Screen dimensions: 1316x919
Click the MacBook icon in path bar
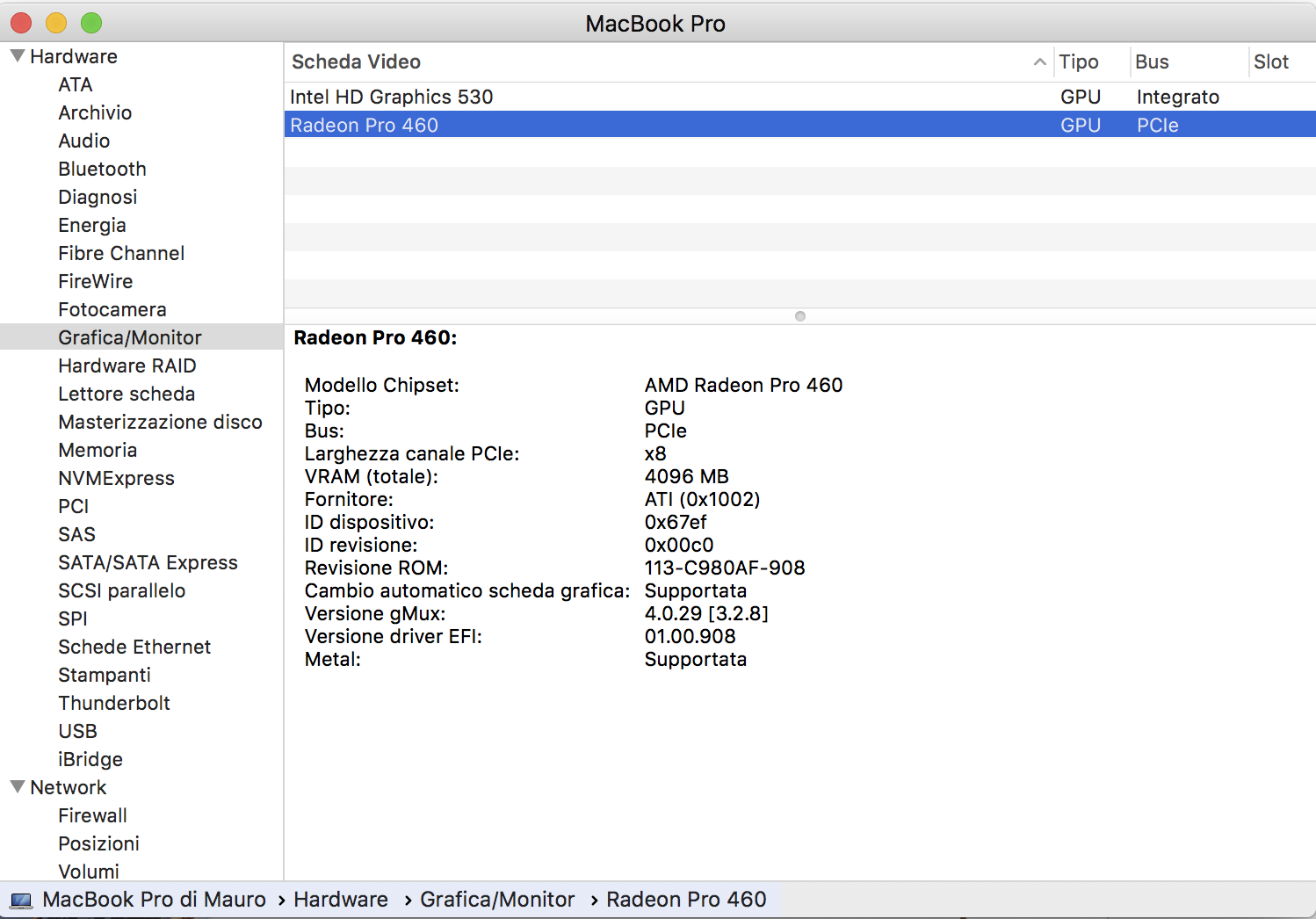[x=21, y=901]
